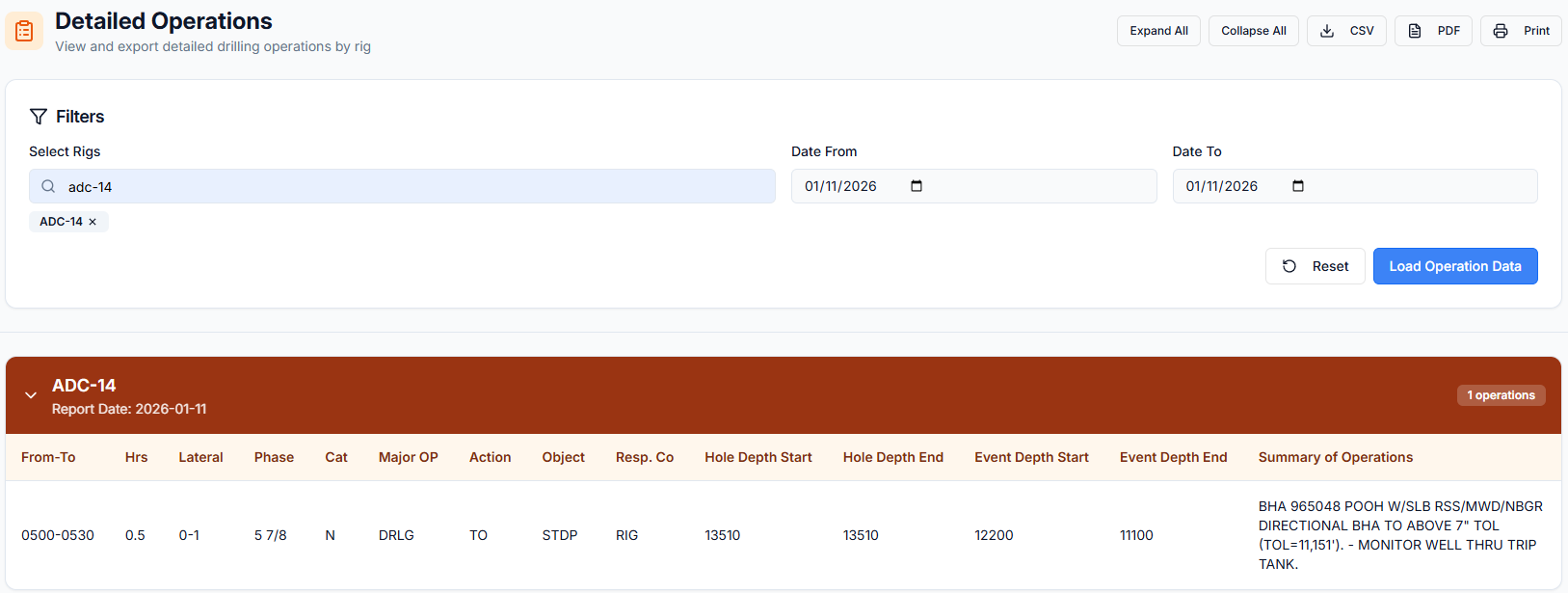Click the 1 operations badge

(1501, 395)
